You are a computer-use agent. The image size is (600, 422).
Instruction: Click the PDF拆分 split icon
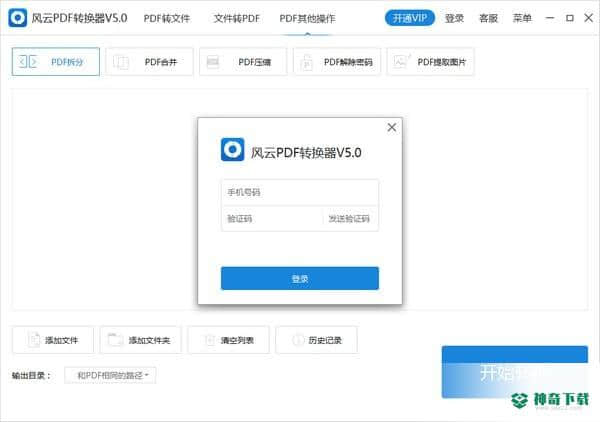(28, 62)
